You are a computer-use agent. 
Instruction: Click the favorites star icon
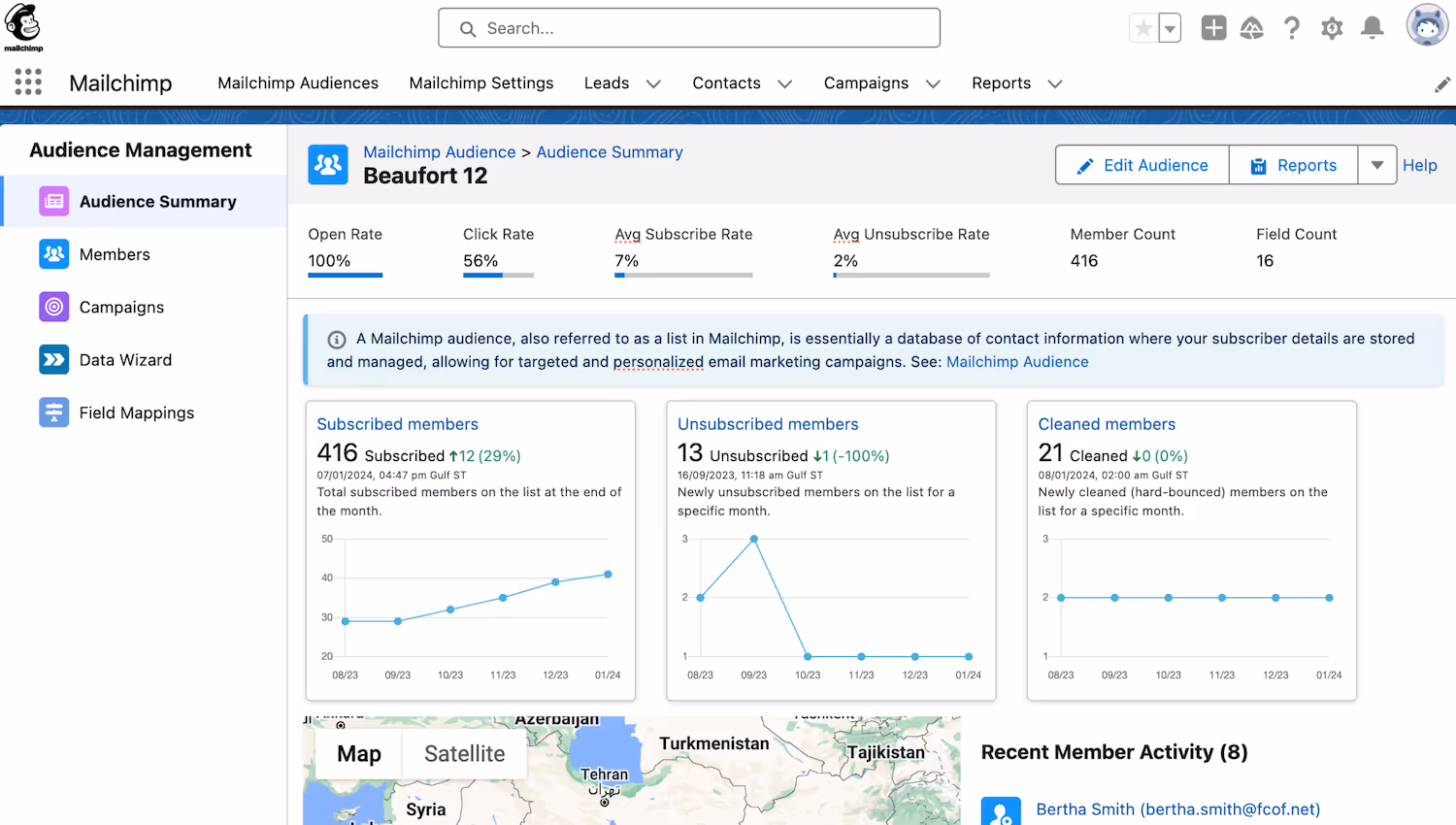coord(1143,28)
